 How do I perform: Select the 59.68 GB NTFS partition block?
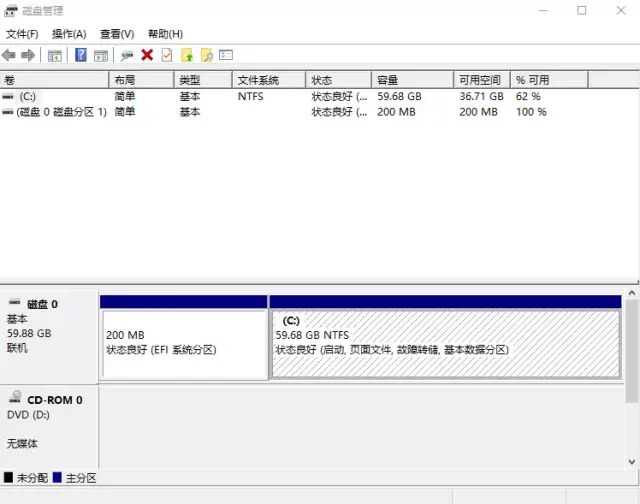pos(445,344)
